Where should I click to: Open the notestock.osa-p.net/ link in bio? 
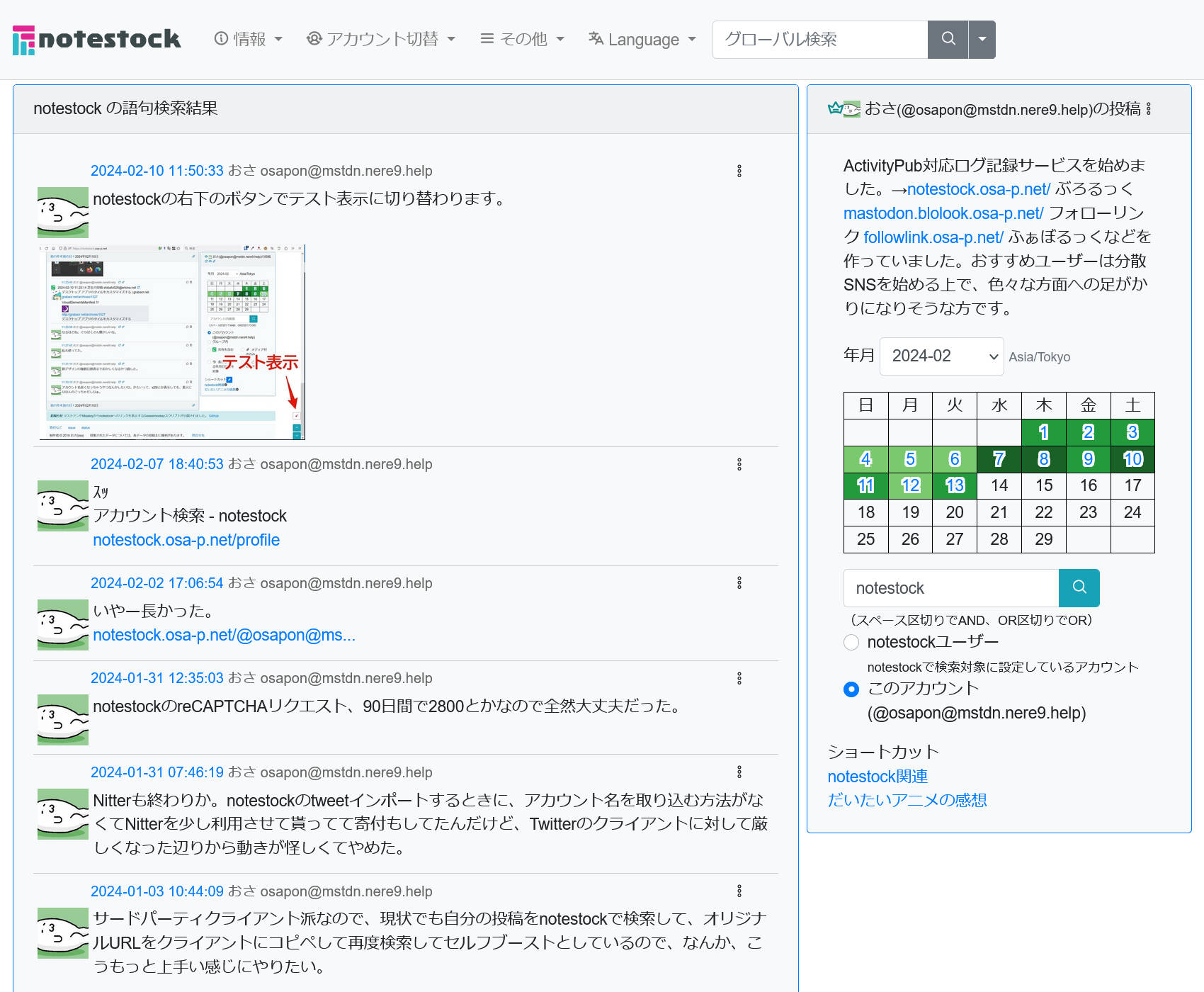tap(979, 189)
